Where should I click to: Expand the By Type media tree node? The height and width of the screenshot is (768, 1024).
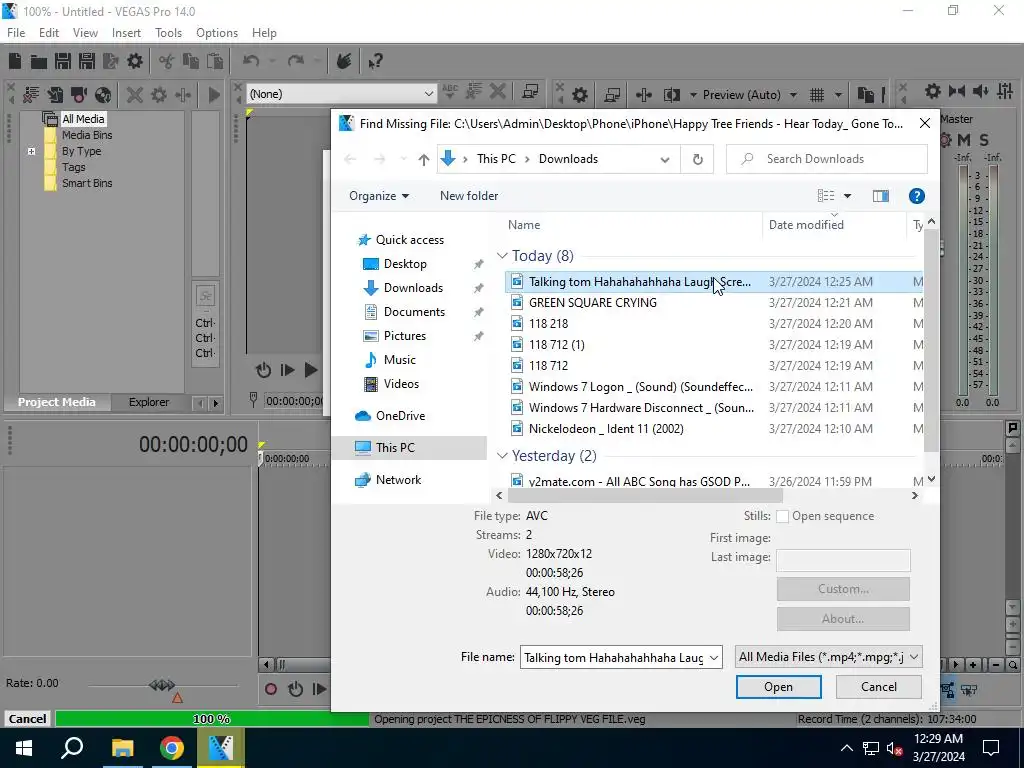[x=31, y=151]
